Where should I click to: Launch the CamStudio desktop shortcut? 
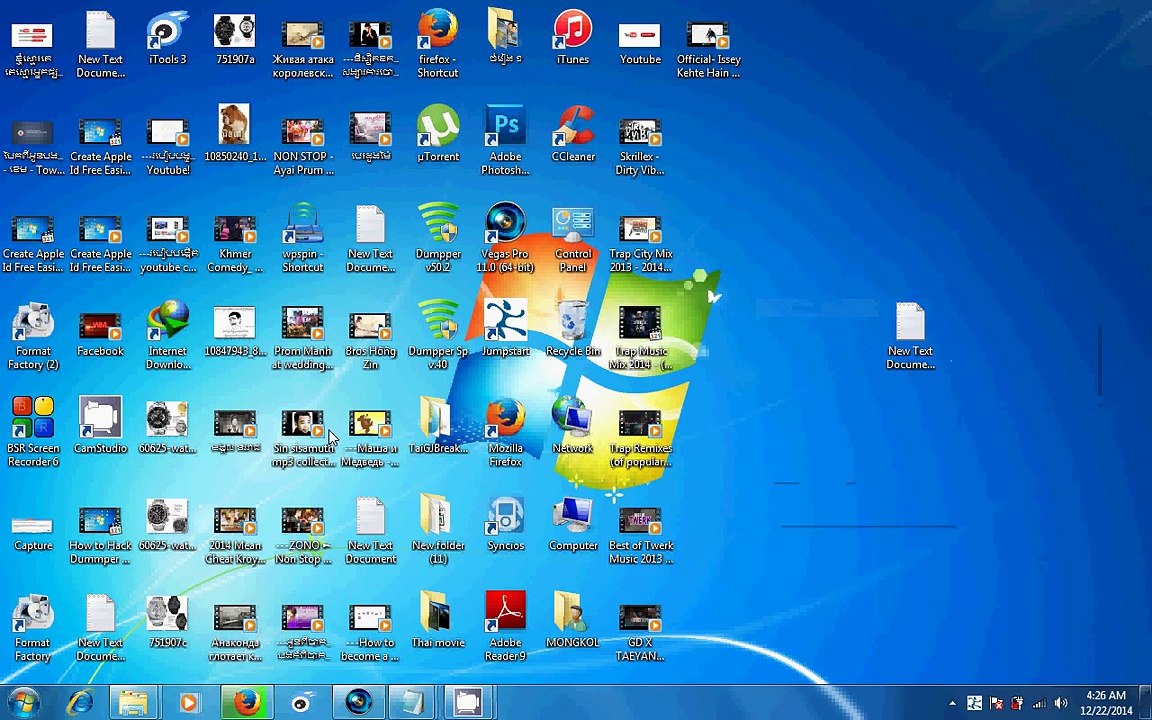(100, 426)
